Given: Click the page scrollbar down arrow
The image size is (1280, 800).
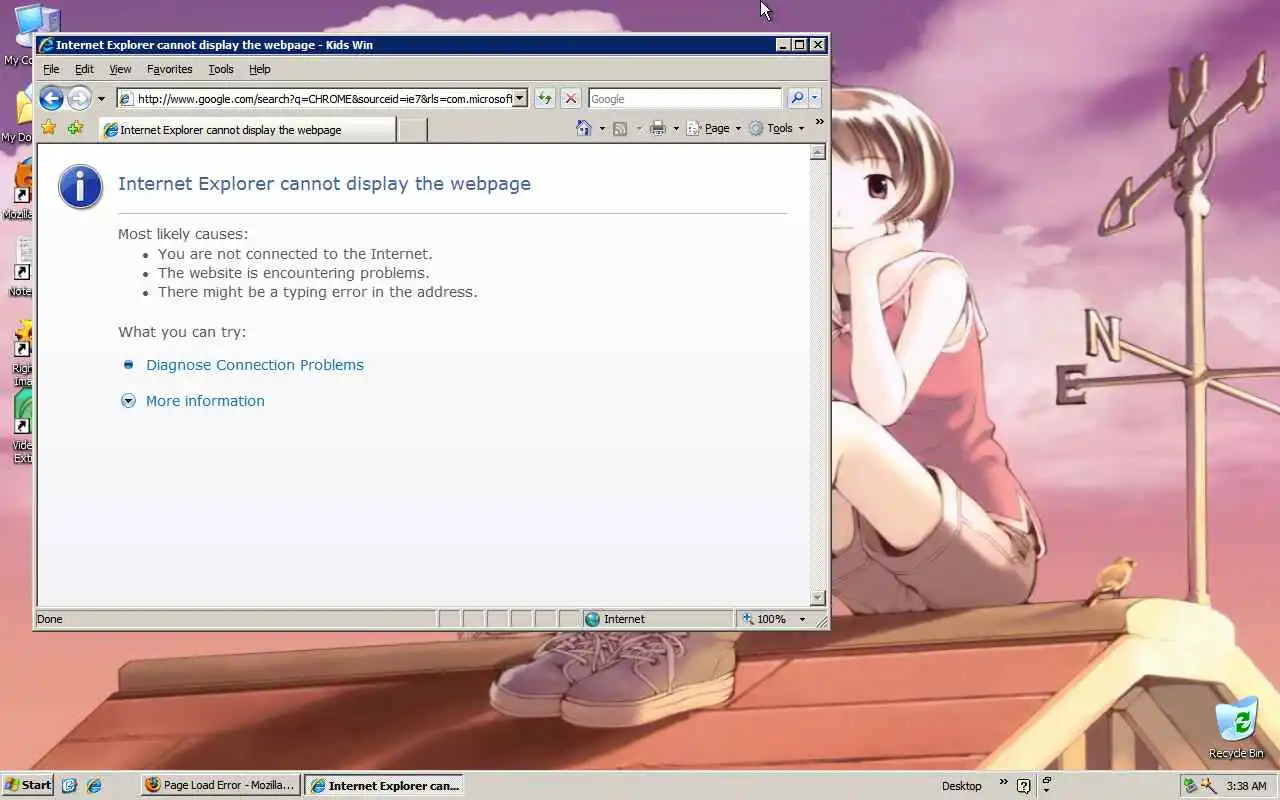Looking at the screenshot, I should (818, 598).
